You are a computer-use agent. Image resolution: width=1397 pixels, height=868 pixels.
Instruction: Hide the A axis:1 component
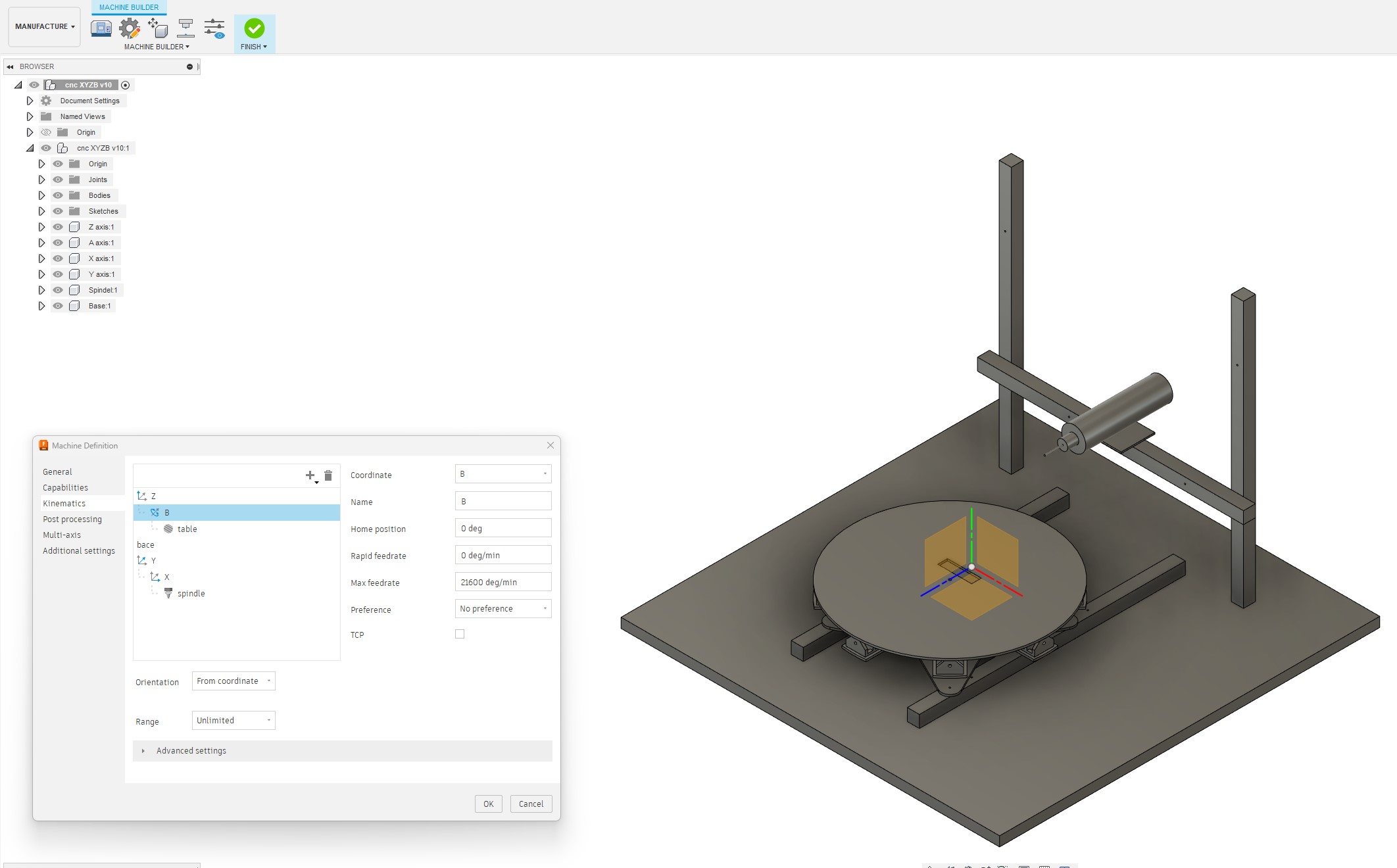pyautogui.click(x=58, y=243)
